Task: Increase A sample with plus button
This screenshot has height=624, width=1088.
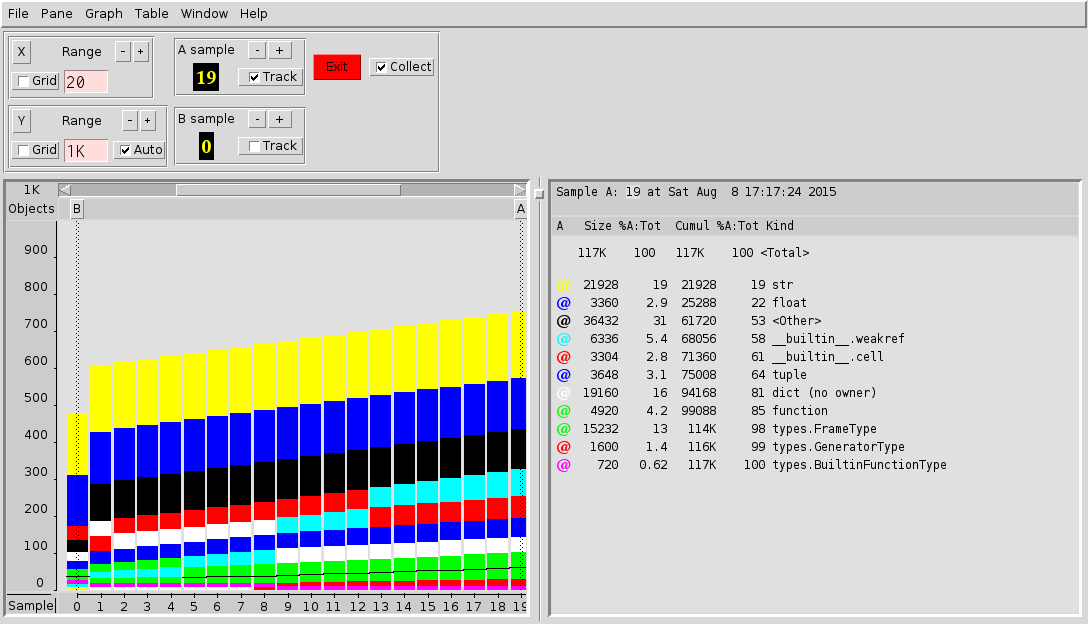Action: 279,50
